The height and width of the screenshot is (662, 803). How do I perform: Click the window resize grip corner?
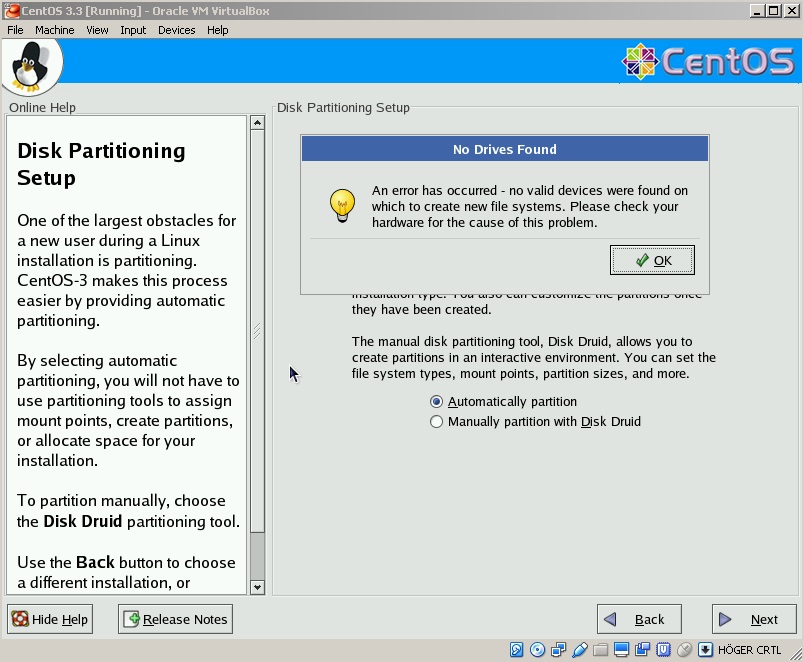pos(796,654)
